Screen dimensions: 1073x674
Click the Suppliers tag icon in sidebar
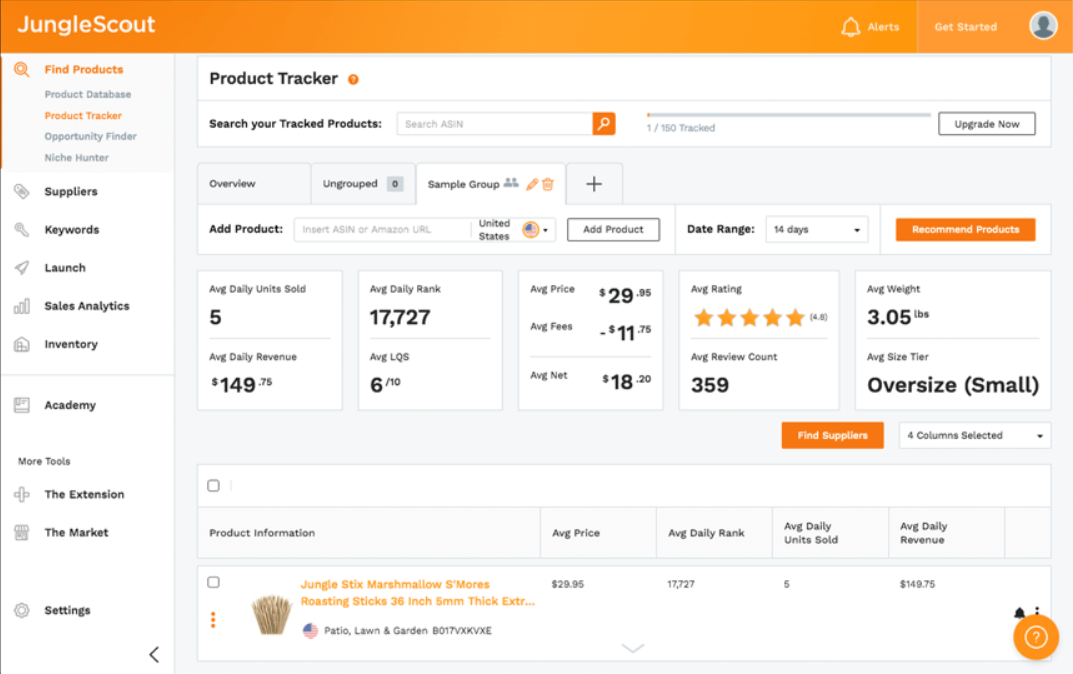point(22,192)
